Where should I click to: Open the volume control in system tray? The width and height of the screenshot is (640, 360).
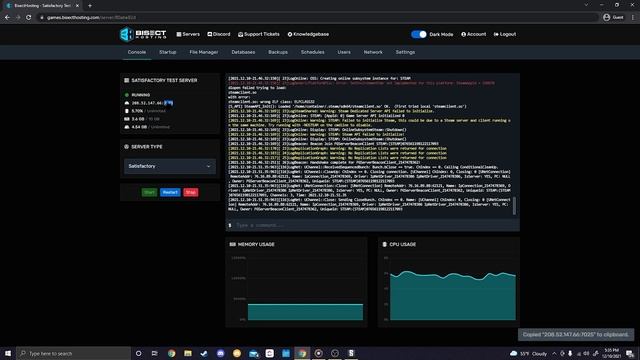(x=587, y=353)
